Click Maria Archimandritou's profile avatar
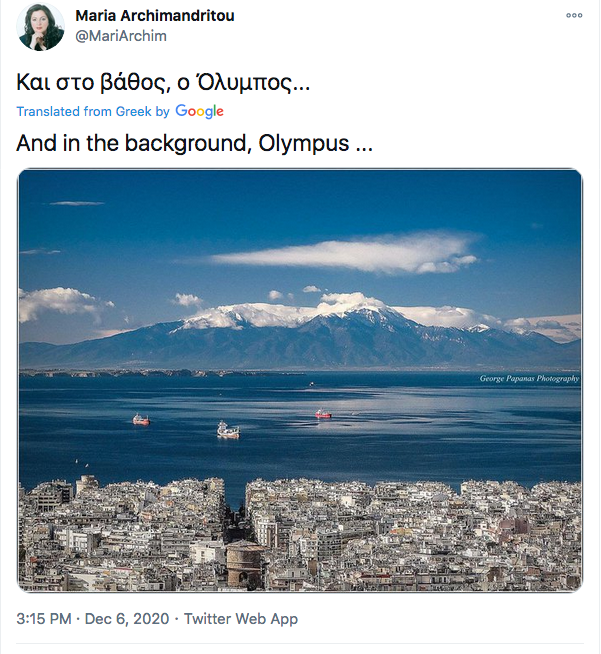The width and height of the screenshot is (601, 654). pos(41,27)
